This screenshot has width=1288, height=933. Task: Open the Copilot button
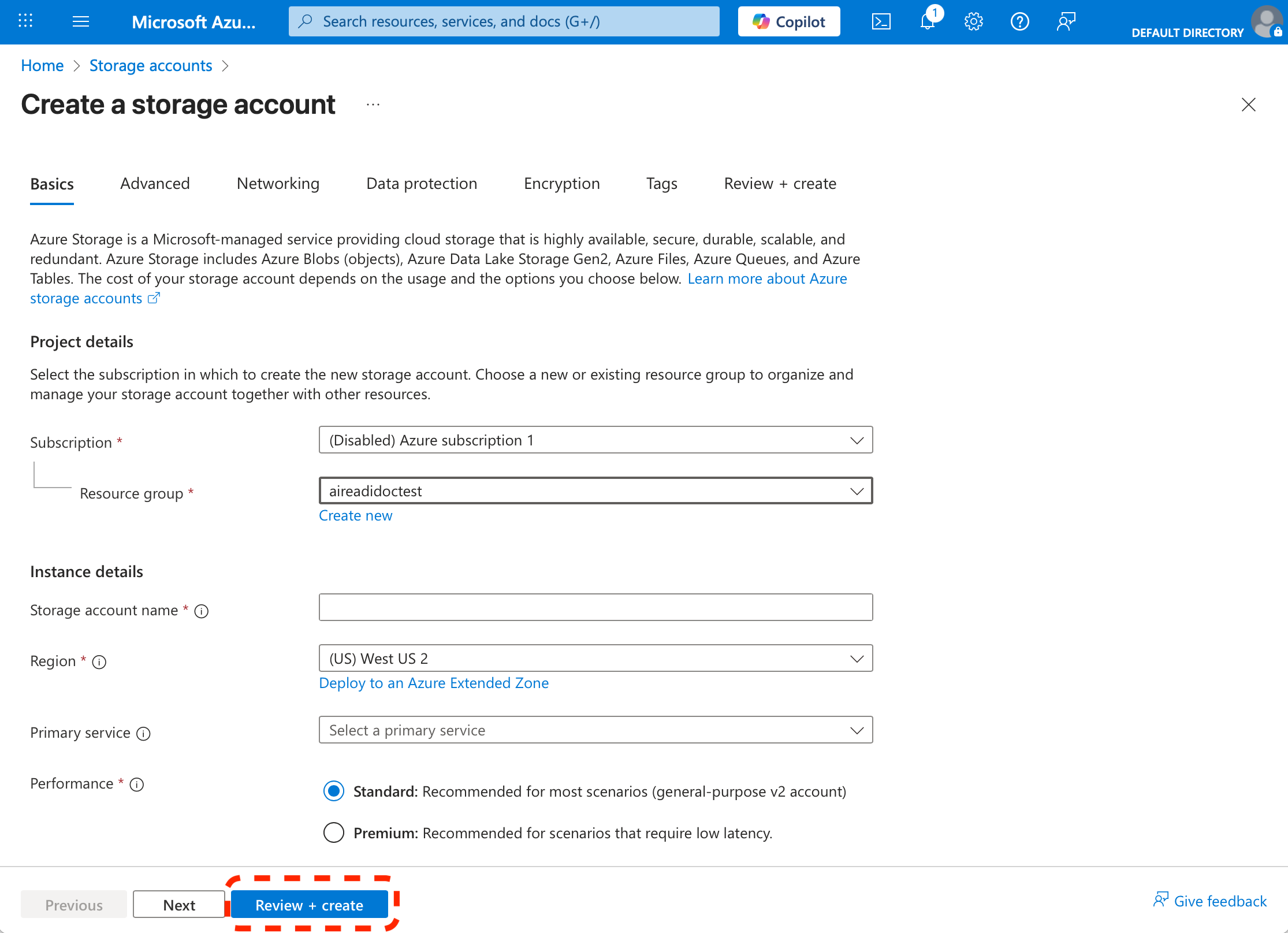(x=789, y=22)
